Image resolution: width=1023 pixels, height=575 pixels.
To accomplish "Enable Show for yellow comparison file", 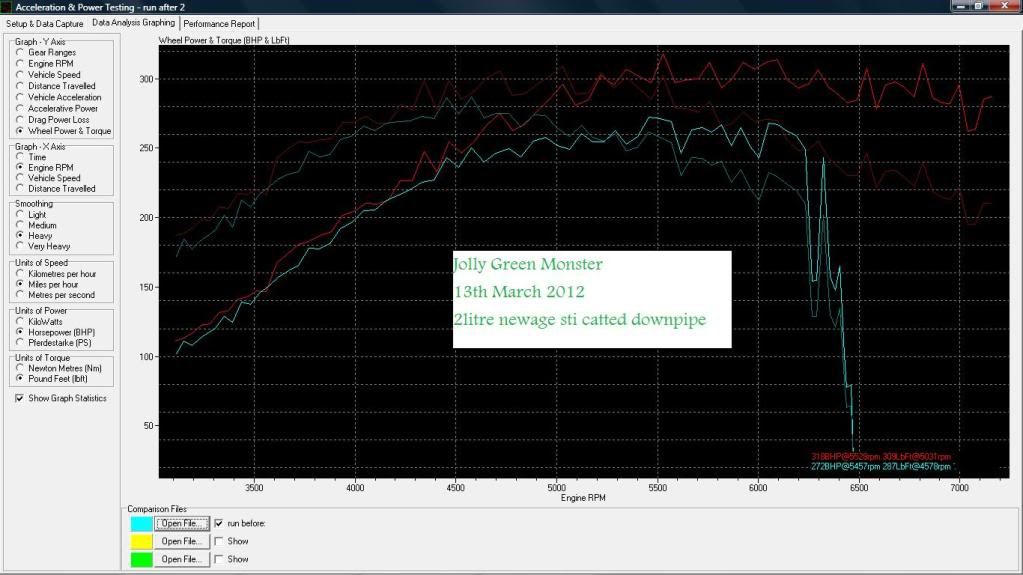I will tap(219, 541).
